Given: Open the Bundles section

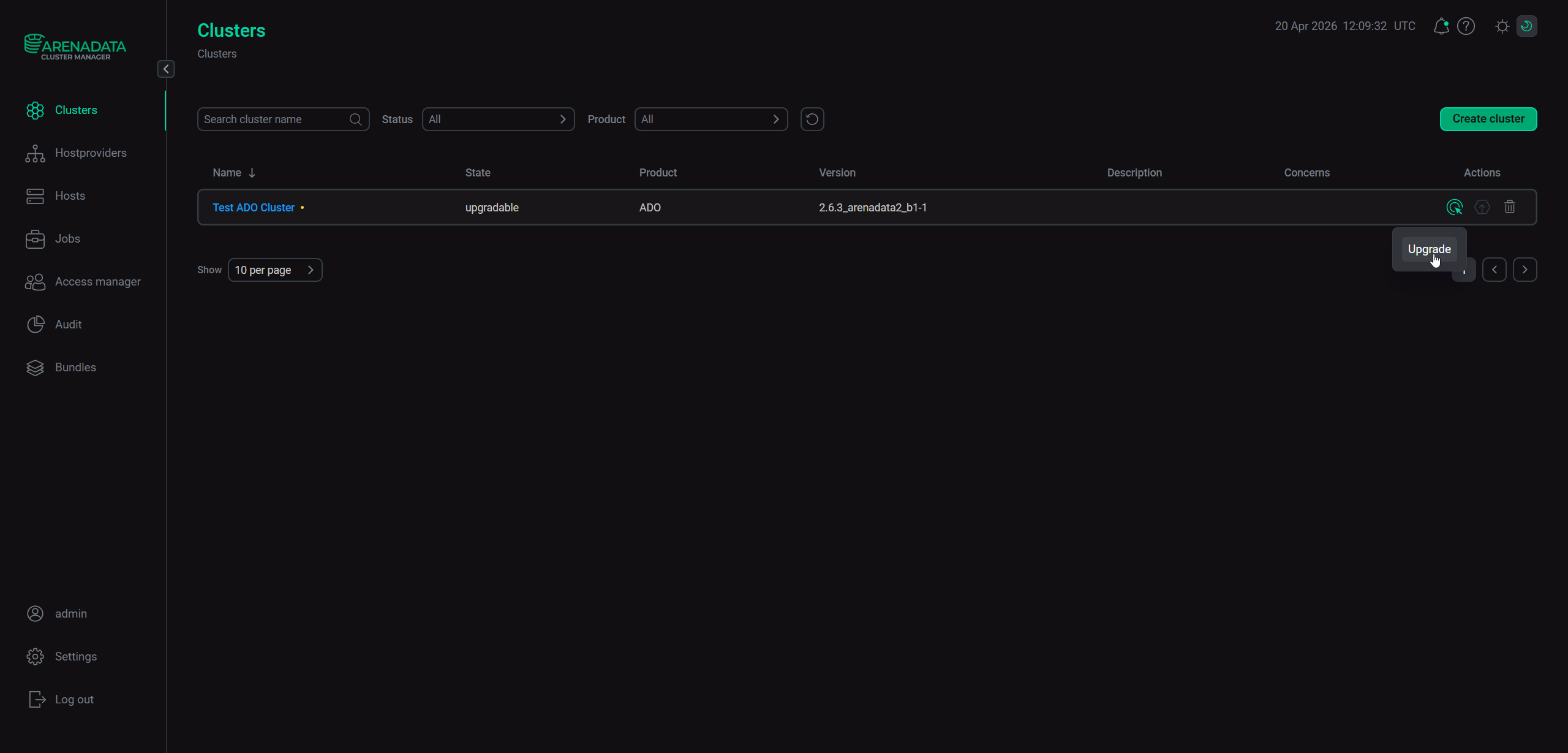Looking at the screenshot, I should pyautogui.click(x=75, y=367).
